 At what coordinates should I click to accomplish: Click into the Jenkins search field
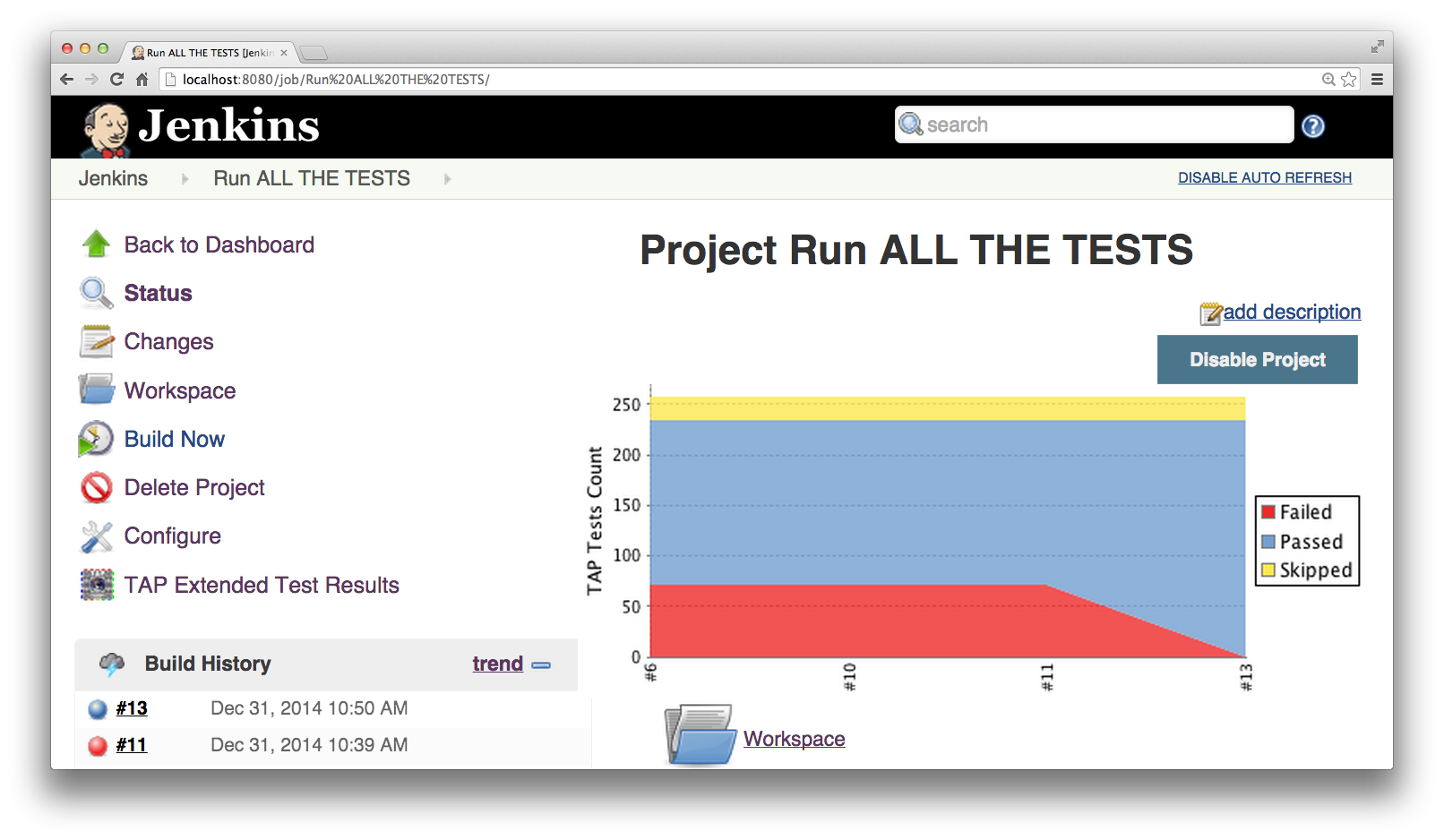(1102, 124)
